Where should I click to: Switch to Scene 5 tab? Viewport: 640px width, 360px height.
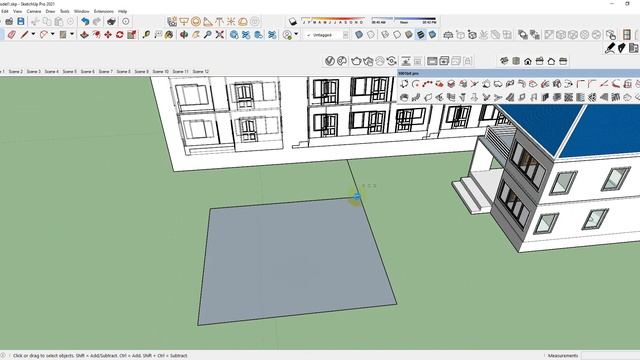pyautogui.click(x=69, y=71)
